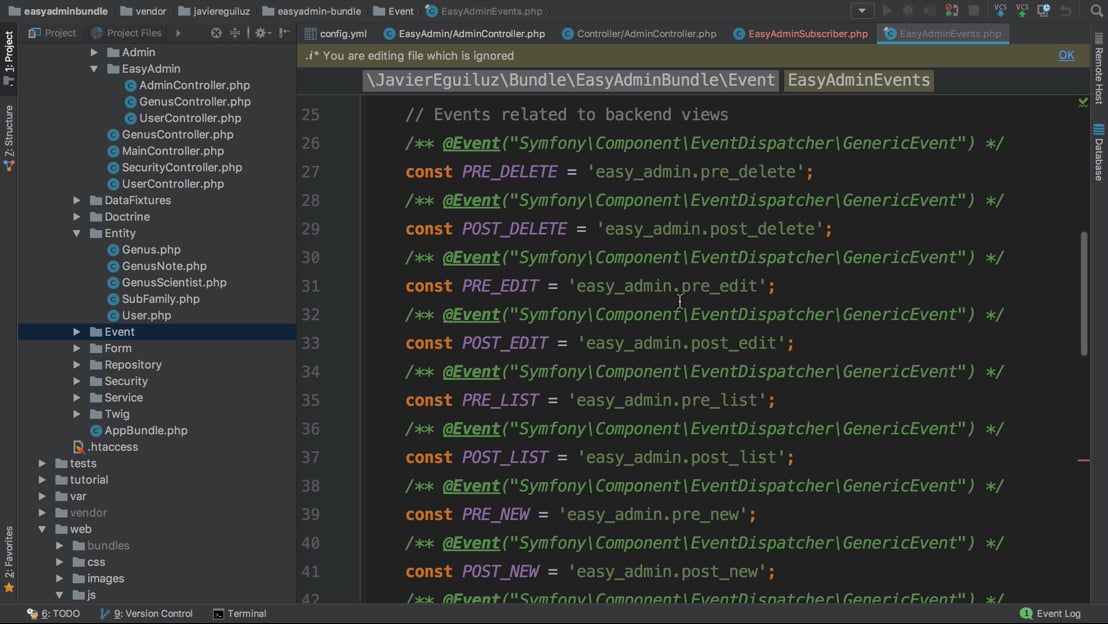This screenshot has height=624, width=1108.
Task: Click the scroll from source target icon
Action: click(216, 33)
